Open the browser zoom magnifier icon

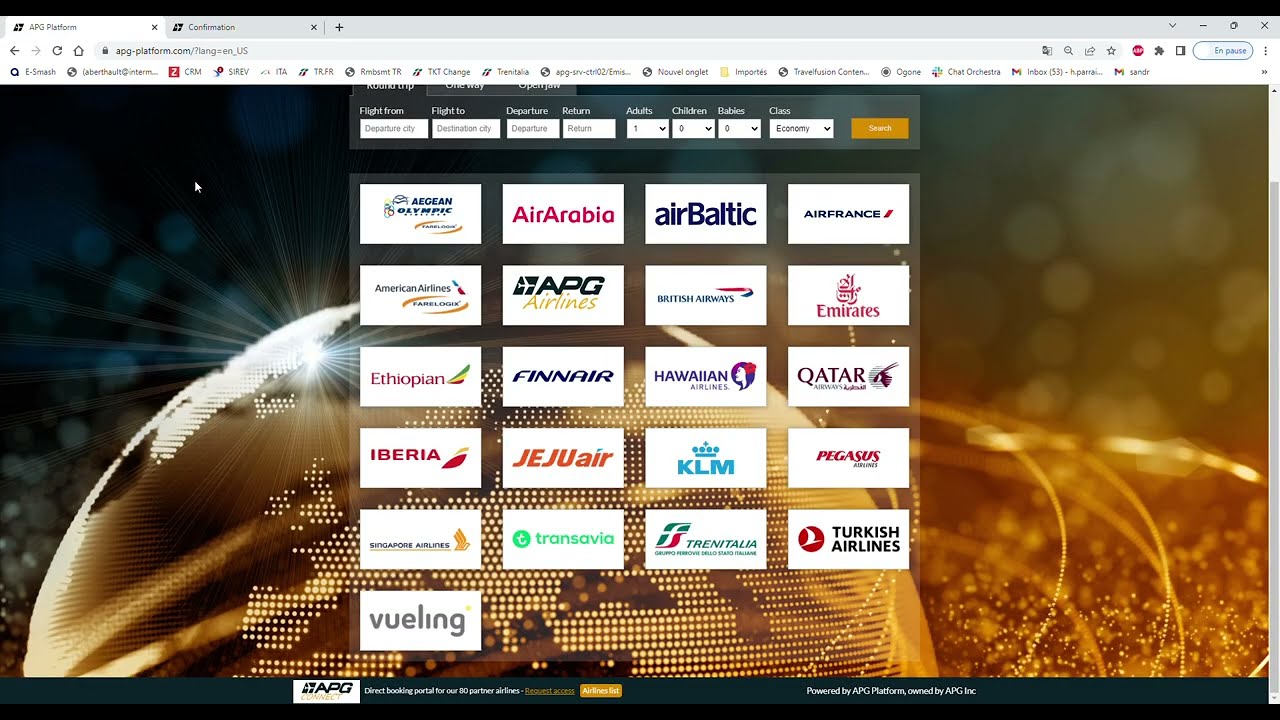coord(1068,50)
